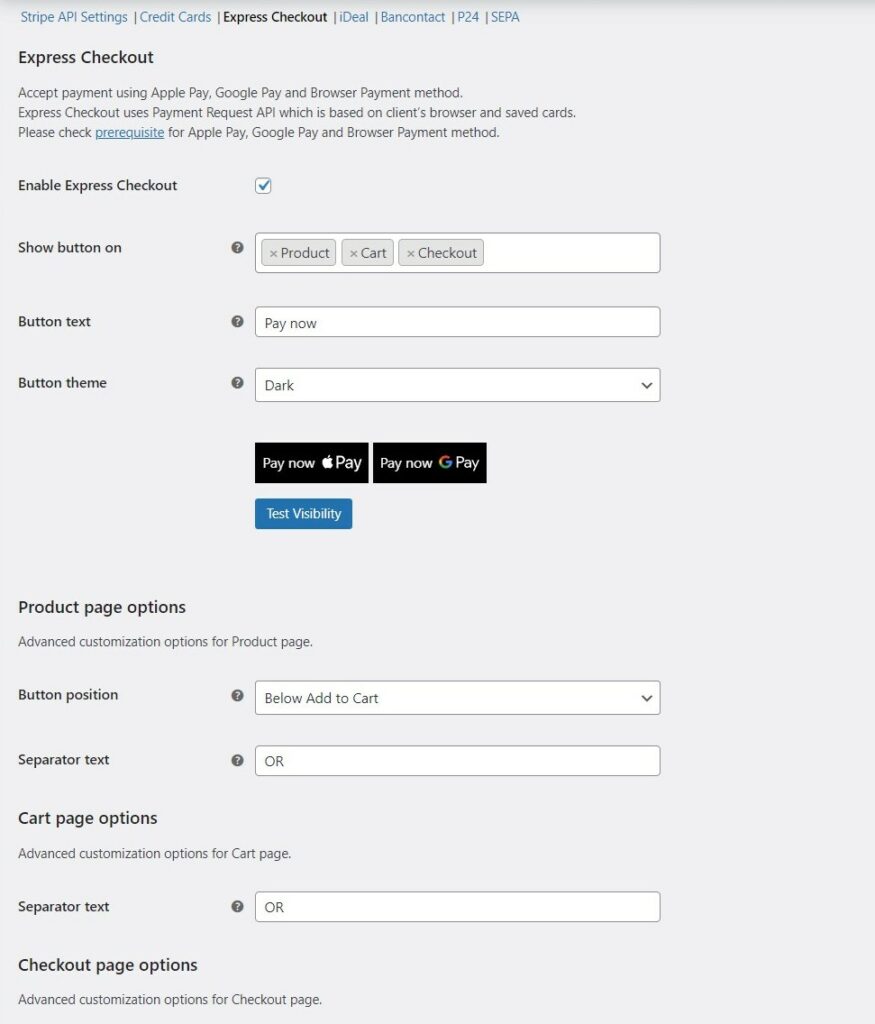Image resolution: width=875 pixels, height=1024 pixels.
Task: Click into the Button text input field
Action: (457, 322)
